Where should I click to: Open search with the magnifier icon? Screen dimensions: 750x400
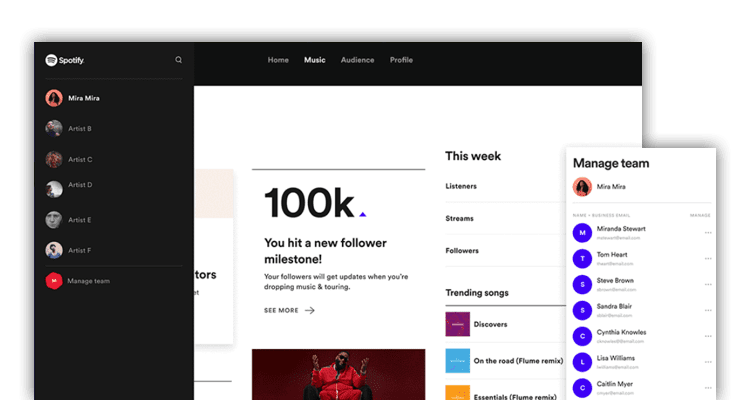pos(179,60)
